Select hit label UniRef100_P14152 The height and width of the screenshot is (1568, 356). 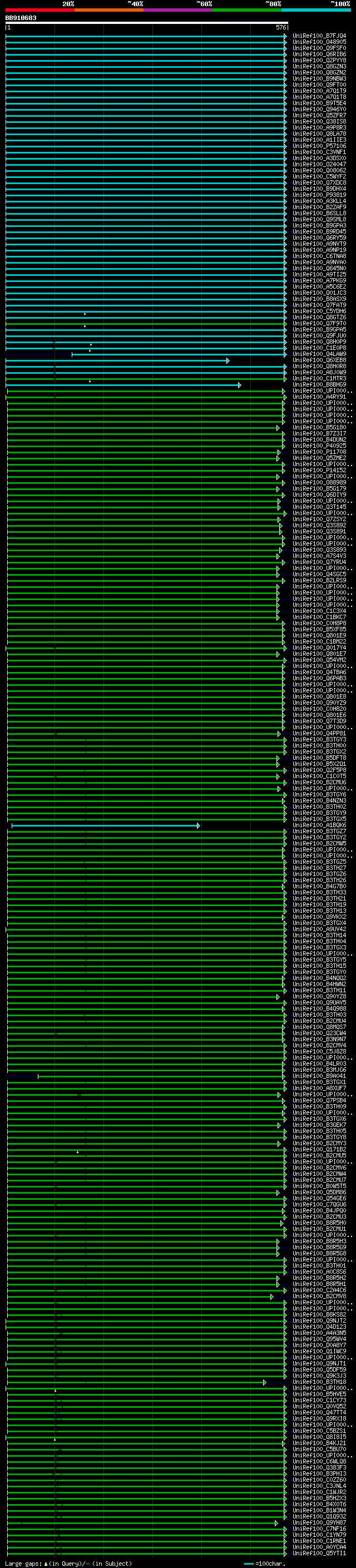[x=319, y=471]
